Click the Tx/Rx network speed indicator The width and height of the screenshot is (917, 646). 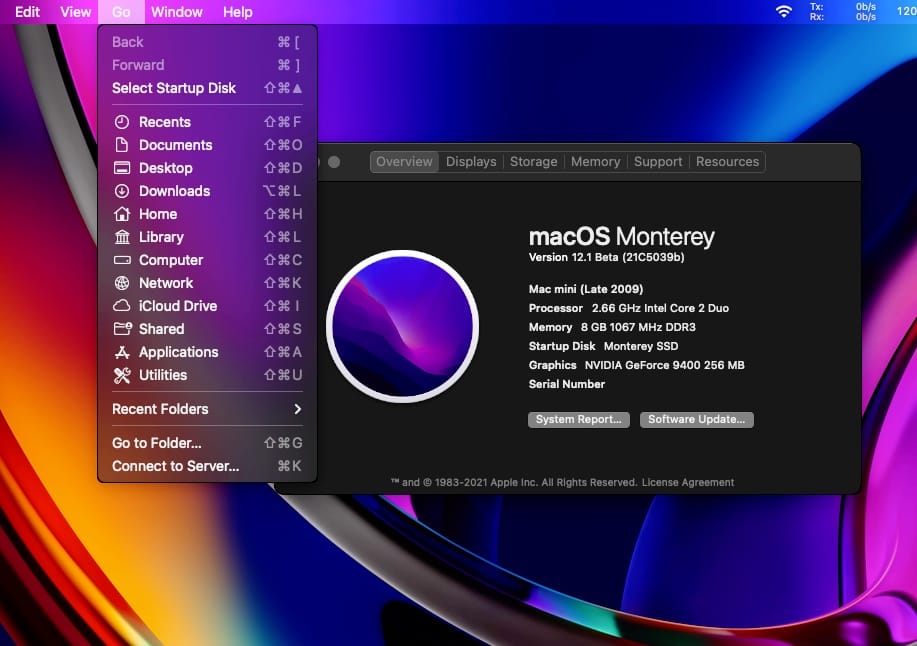click(x=843, y=12)
